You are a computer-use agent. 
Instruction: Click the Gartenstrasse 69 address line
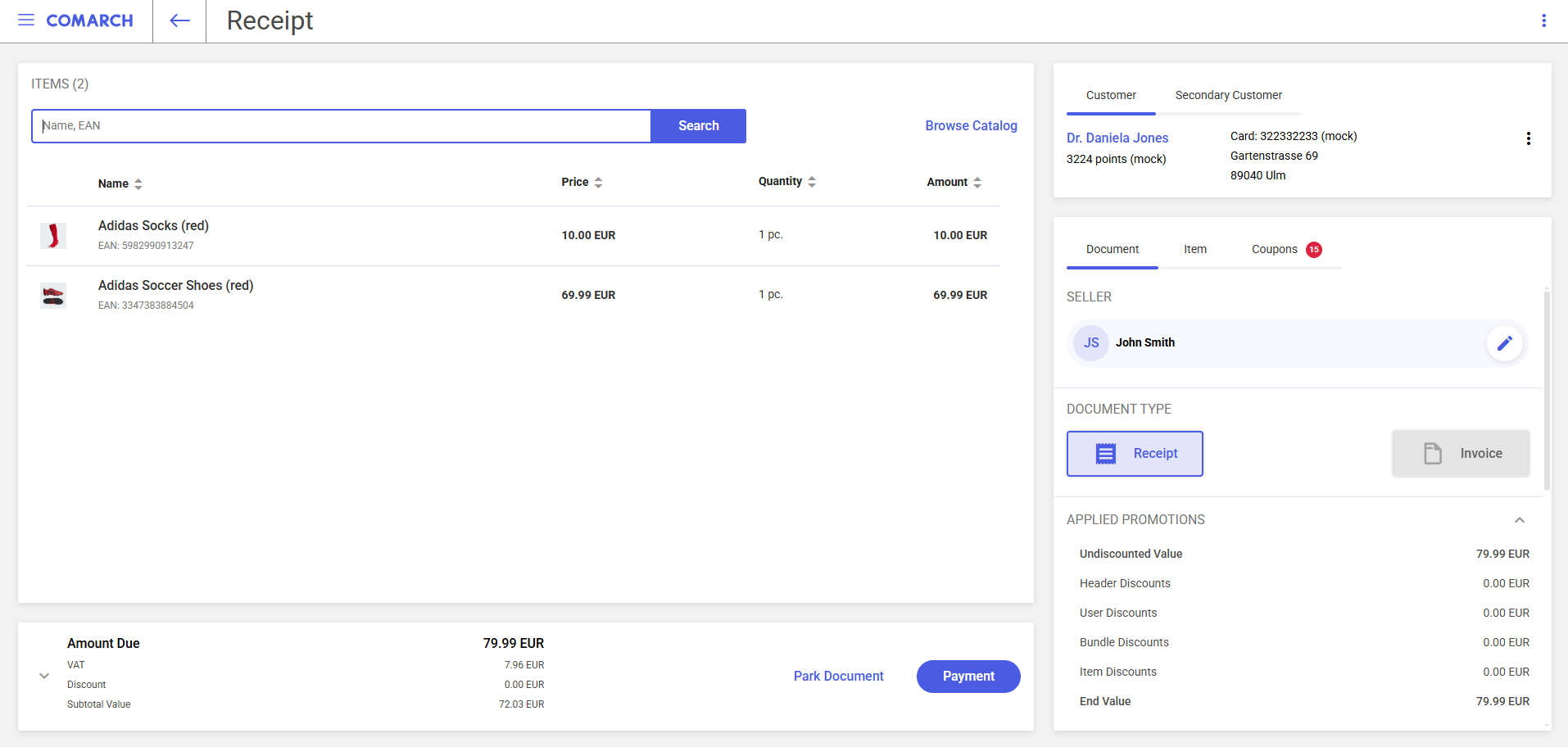[1274, 156]
